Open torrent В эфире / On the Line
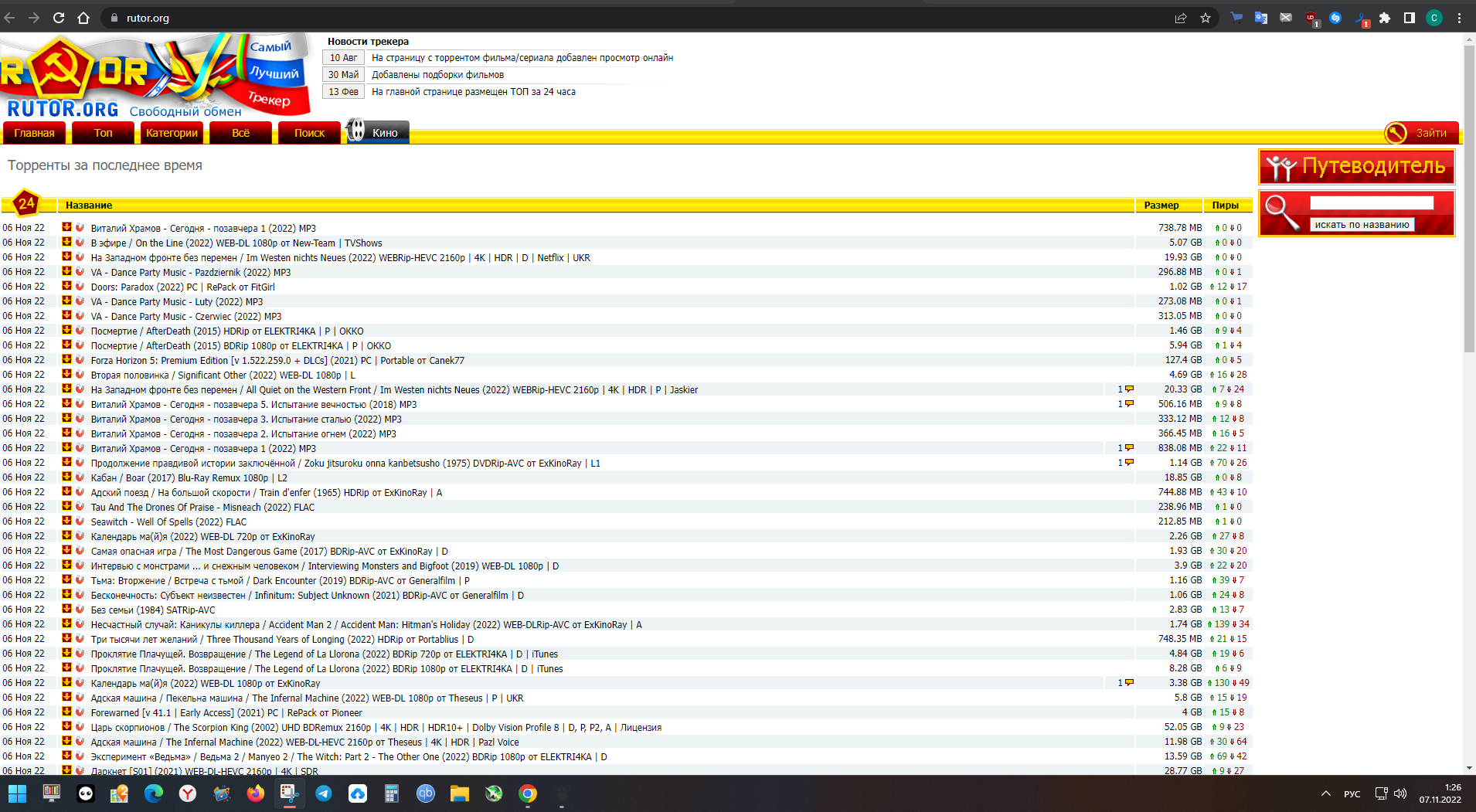Screen dimensions: 1476x812 (236, 243)
